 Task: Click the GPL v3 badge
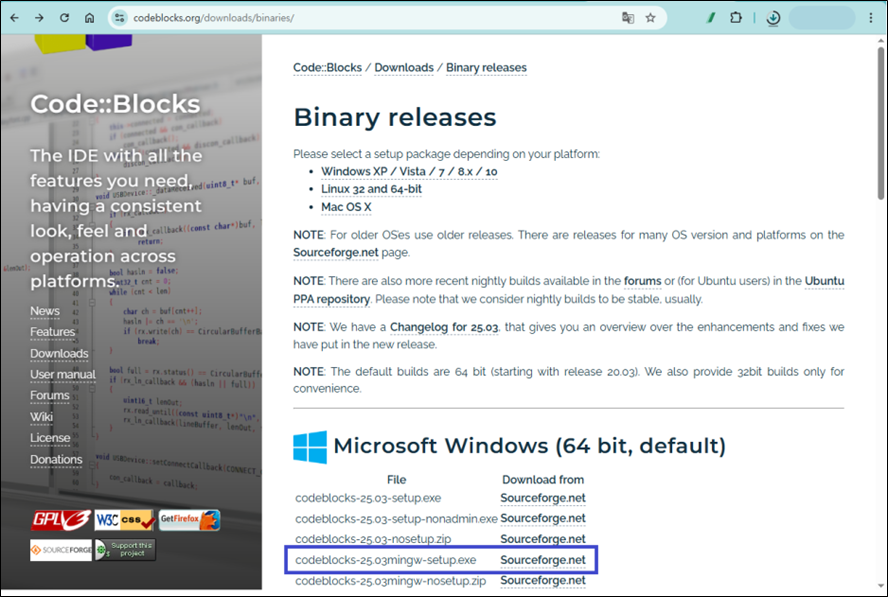click(x=61, y=519)
